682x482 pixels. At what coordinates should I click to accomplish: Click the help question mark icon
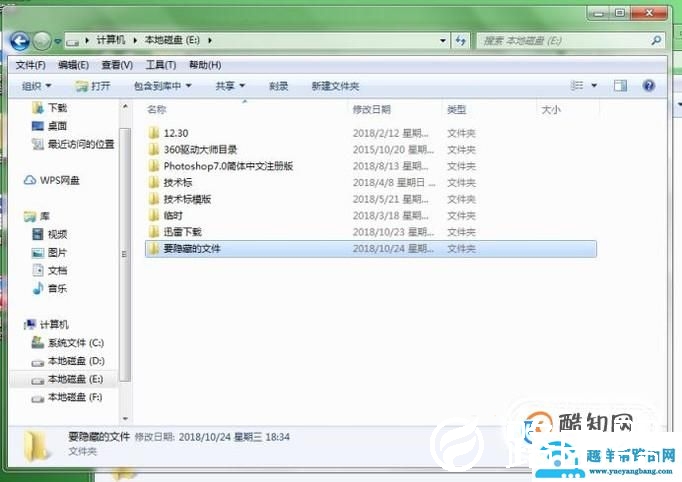click(649, 85)
